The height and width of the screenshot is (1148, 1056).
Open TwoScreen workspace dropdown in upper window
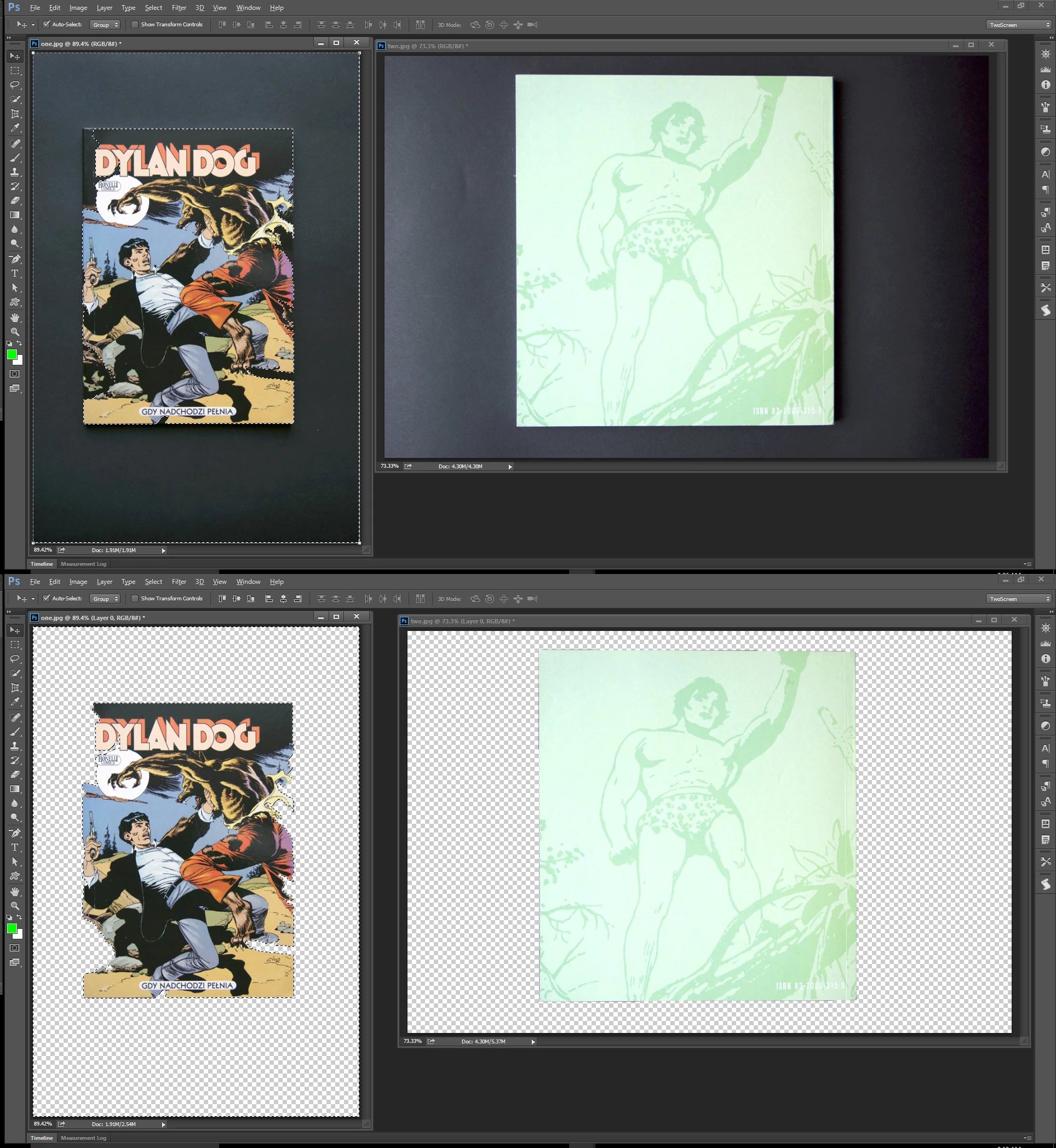tap(1019, 25)
